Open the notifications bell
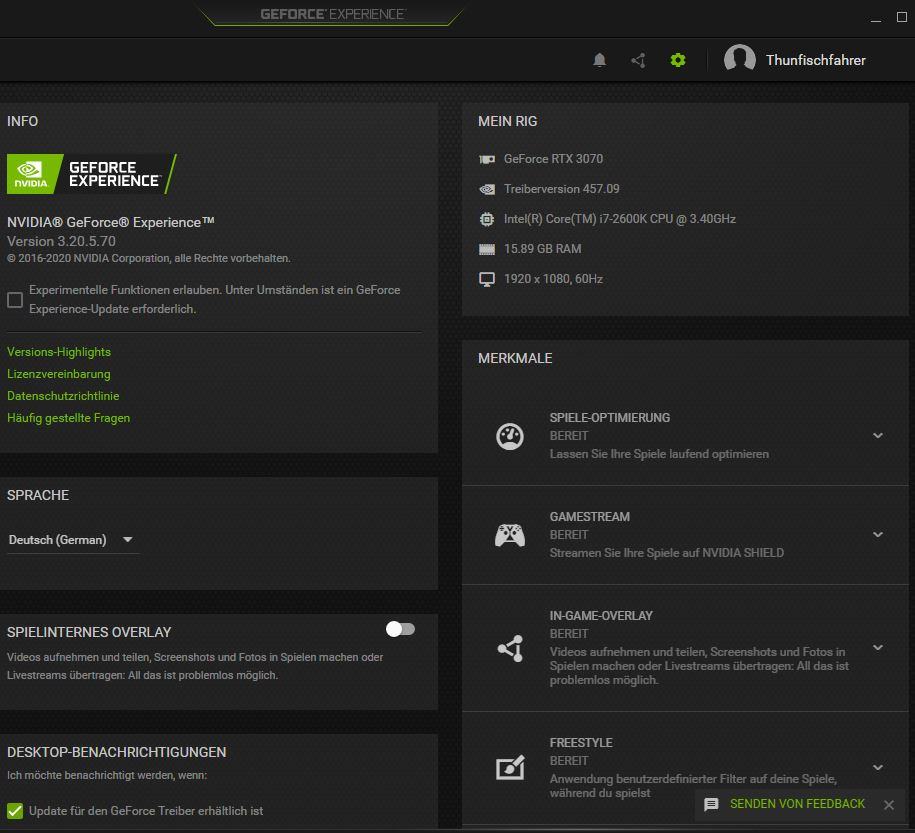The image size is (915, 833). pos(599,60)
